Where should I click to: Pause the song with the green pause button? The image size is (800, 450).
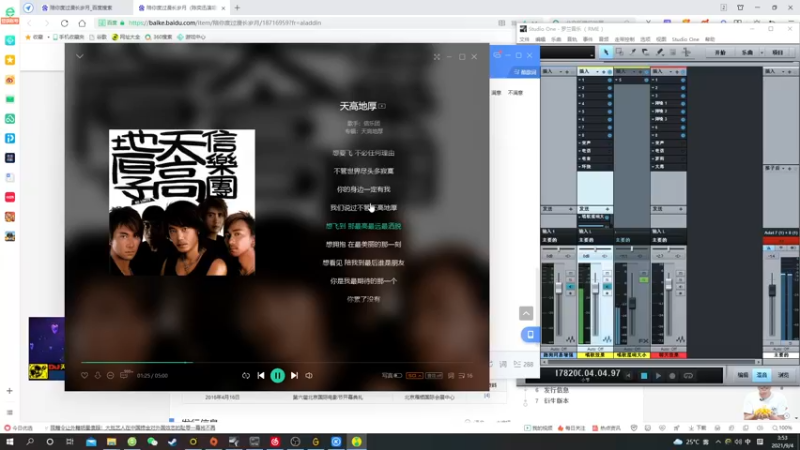pos(278,376)
